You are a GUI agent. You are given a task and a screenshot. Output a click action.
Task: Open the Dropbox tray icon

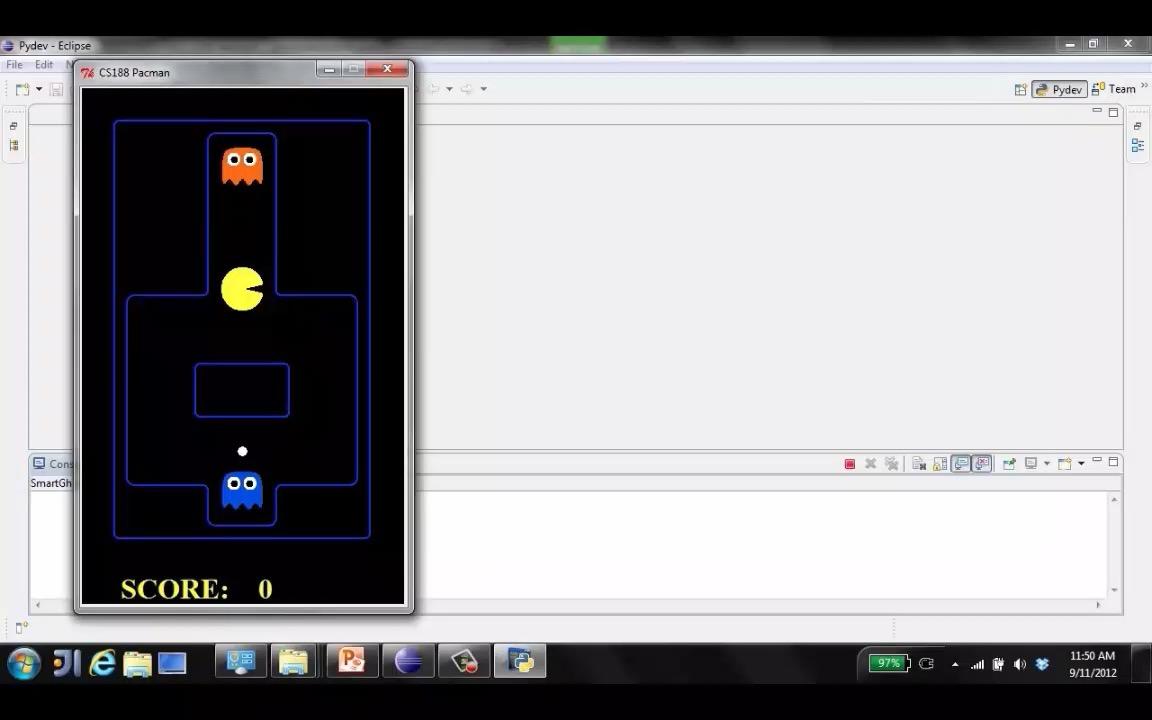pyautogui.click(x=1042, y=664)
